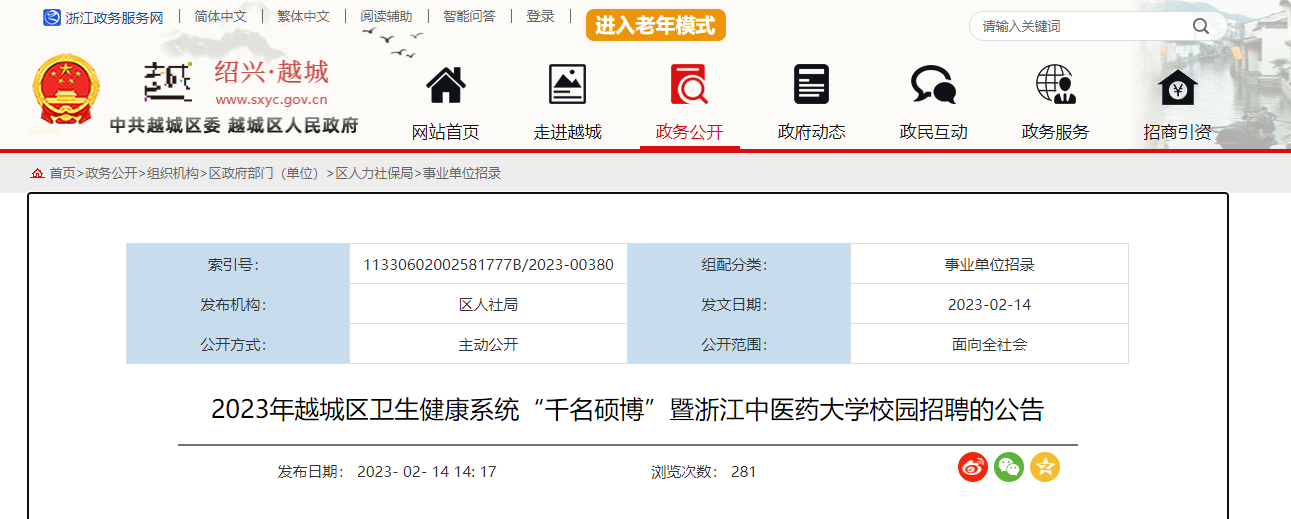Share to QZone with the yellow star icon

click(x=1045, y=467)
